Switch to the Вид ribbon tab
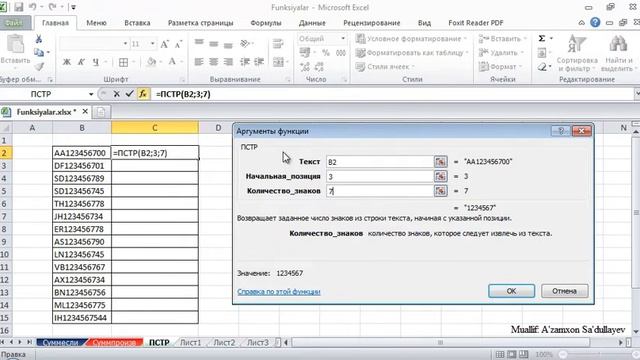 (424, 23)
